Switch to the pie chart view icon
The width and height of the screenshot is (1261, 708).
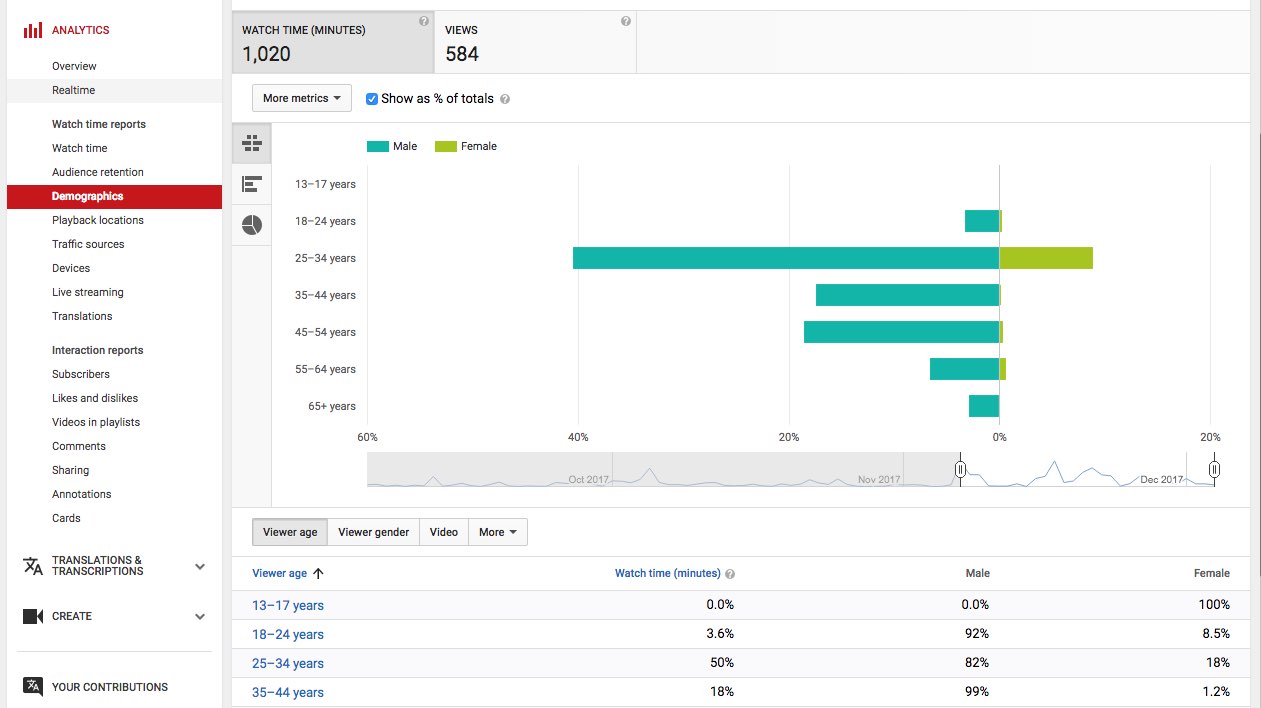252,225
